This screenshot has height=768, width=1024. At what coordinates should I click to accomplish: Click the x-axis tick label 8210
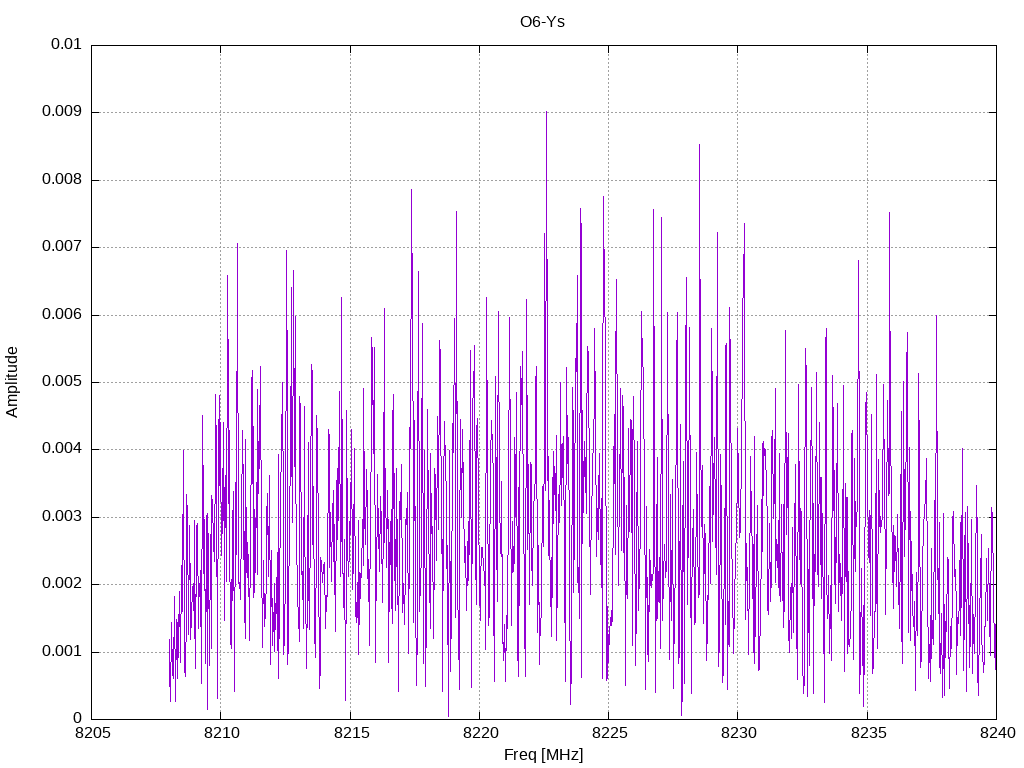coord(222,733)
